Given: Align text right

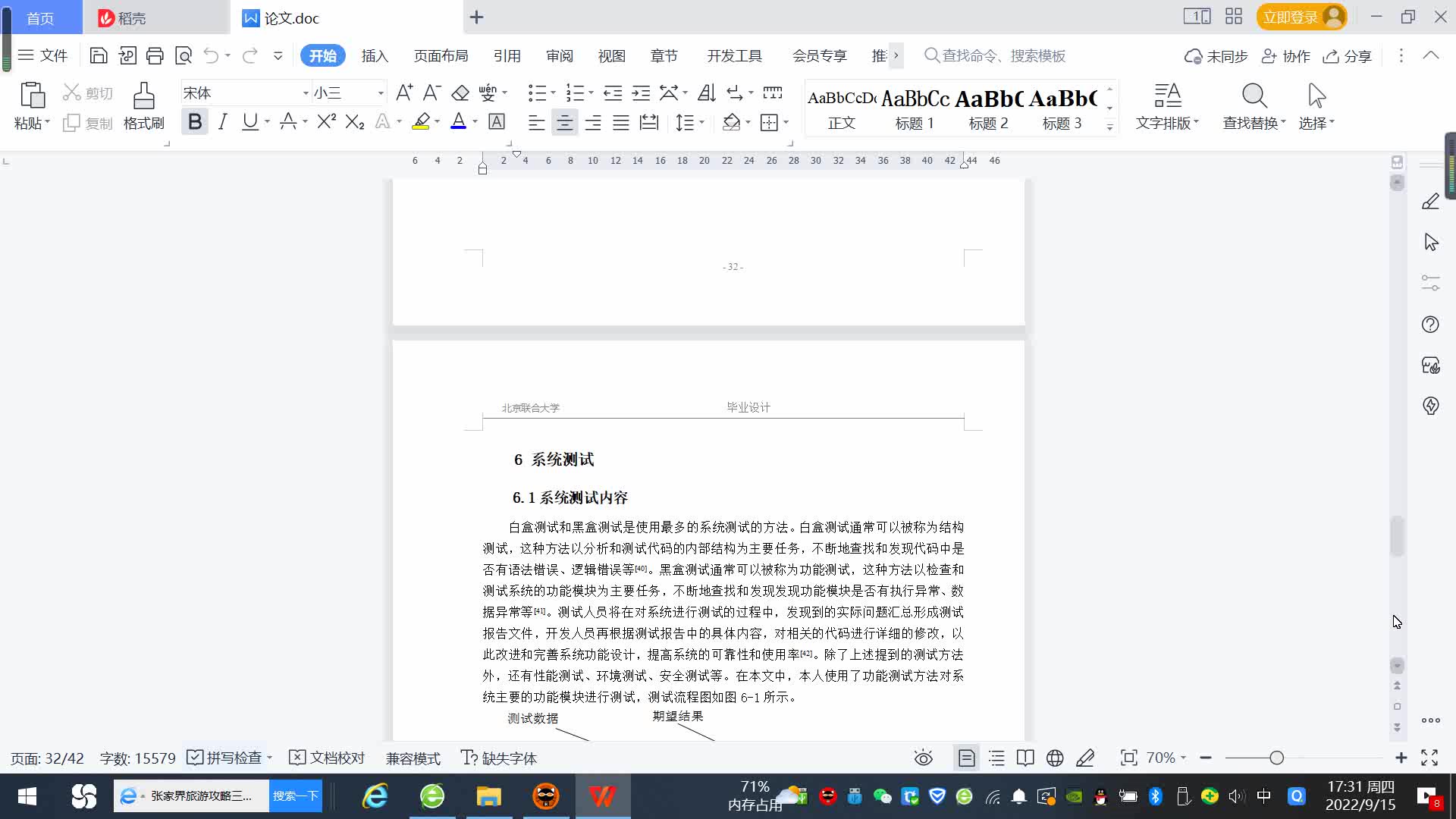Looking at the screenshot, I should [593, 122].
